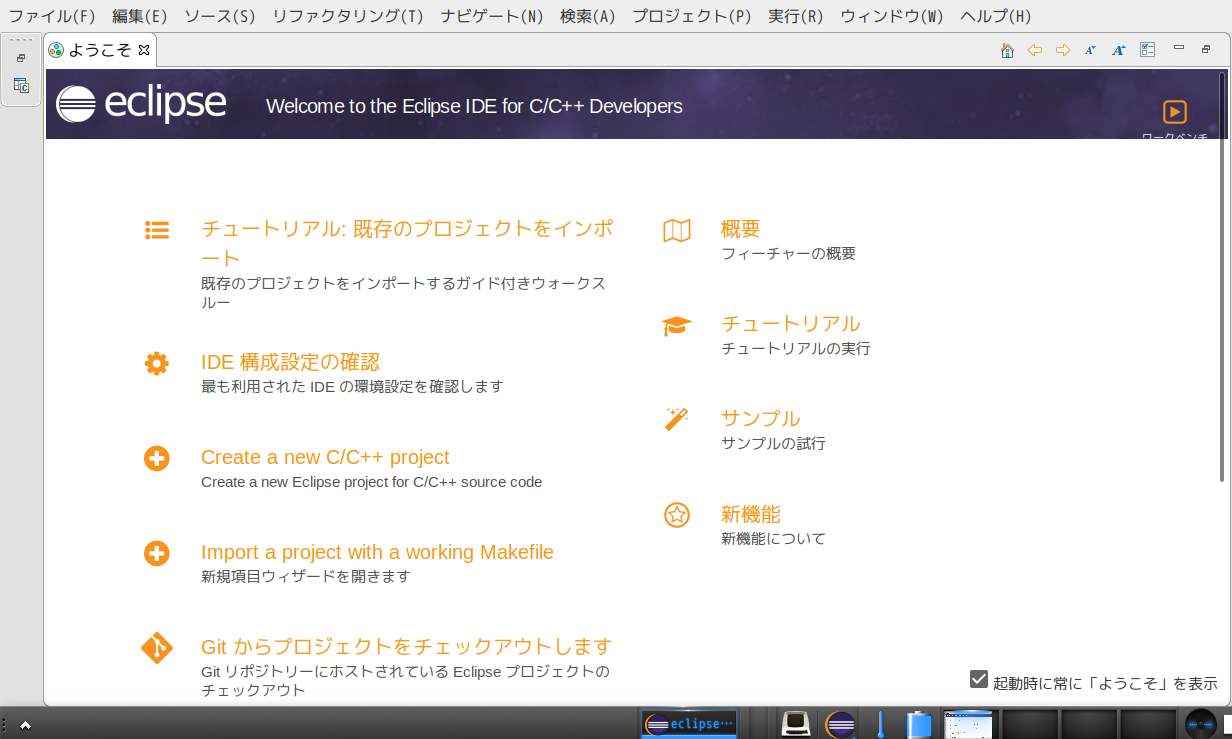
Task: Click the new features star icon
Action: [677, 515]
